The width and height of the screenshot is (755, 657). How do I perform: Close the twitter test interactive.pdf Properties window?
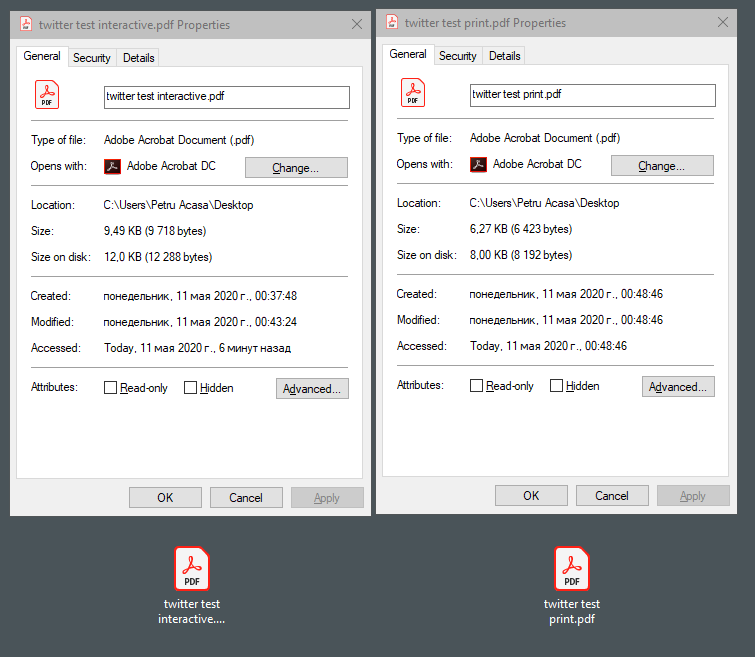pyautogui.click(x=357, y=24)
